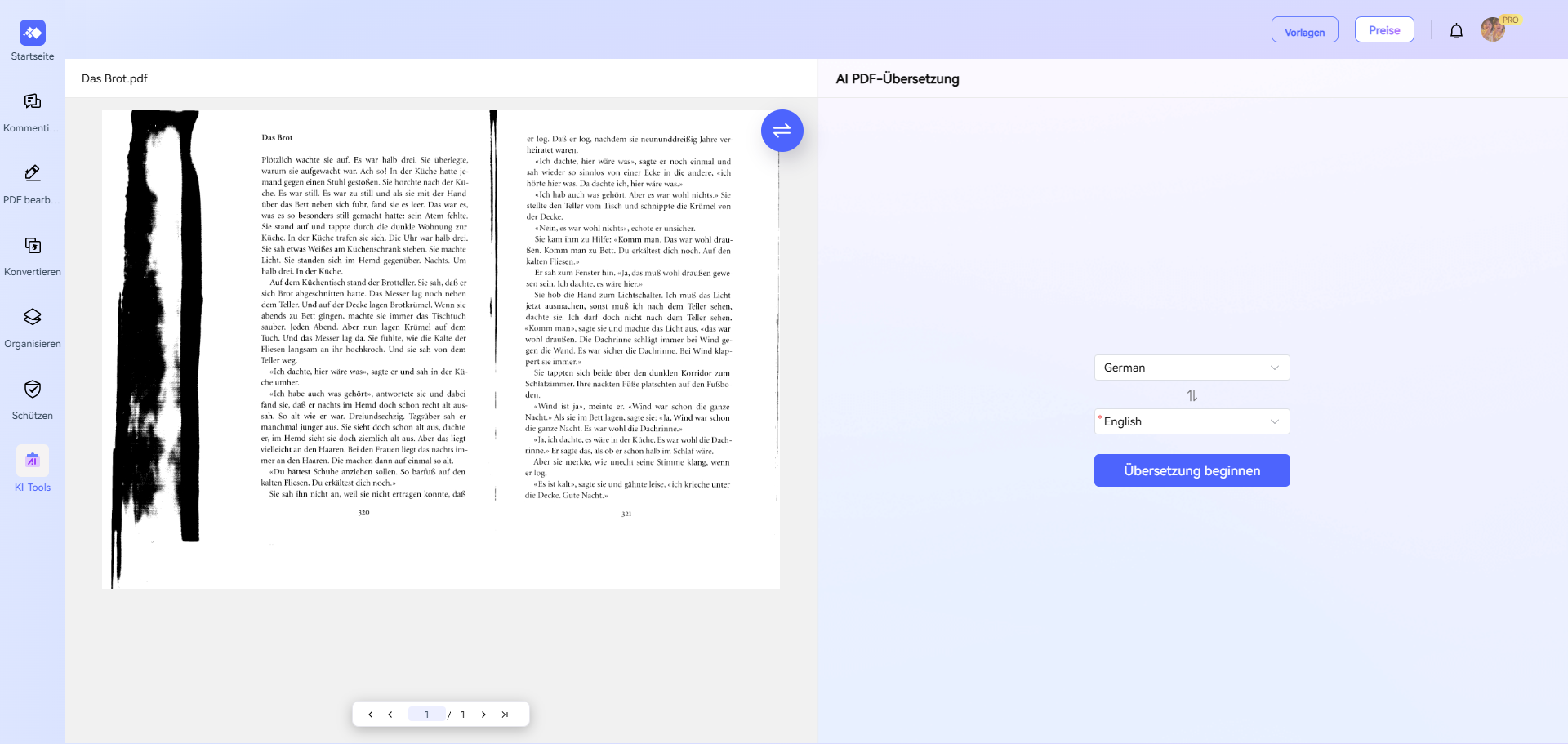Click the PDF page preview
Screen dimensions: 1568x744
(441, 350)
